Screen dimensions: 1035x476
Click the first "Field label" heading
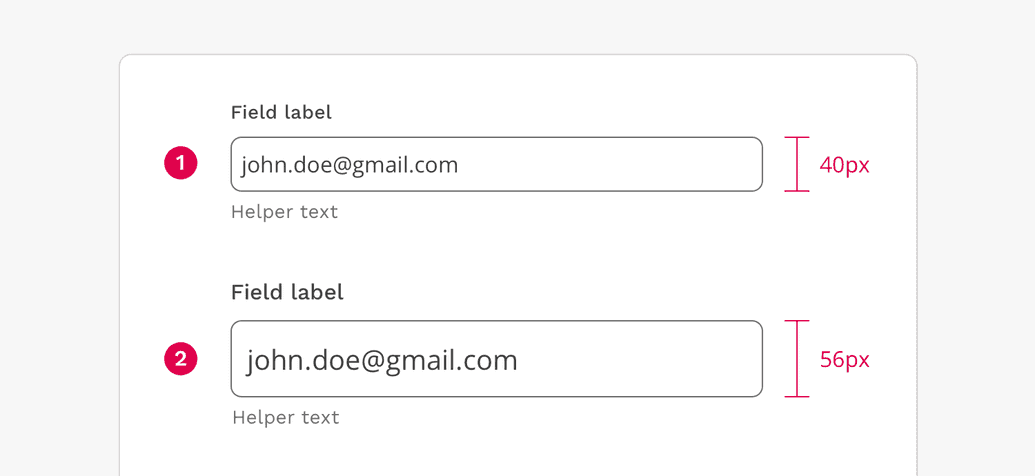coord(281,113)
